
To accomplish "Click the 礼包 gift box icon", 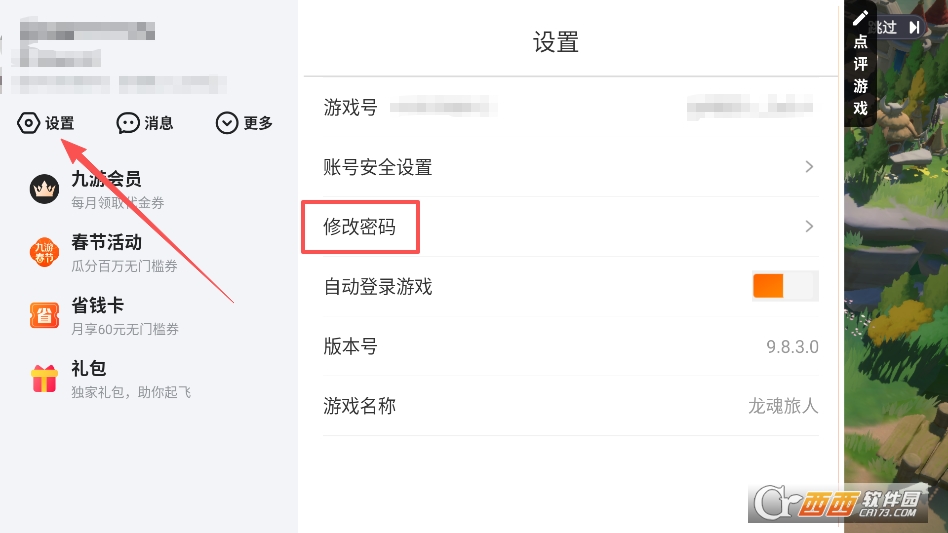I will click(x=44, y=379).
